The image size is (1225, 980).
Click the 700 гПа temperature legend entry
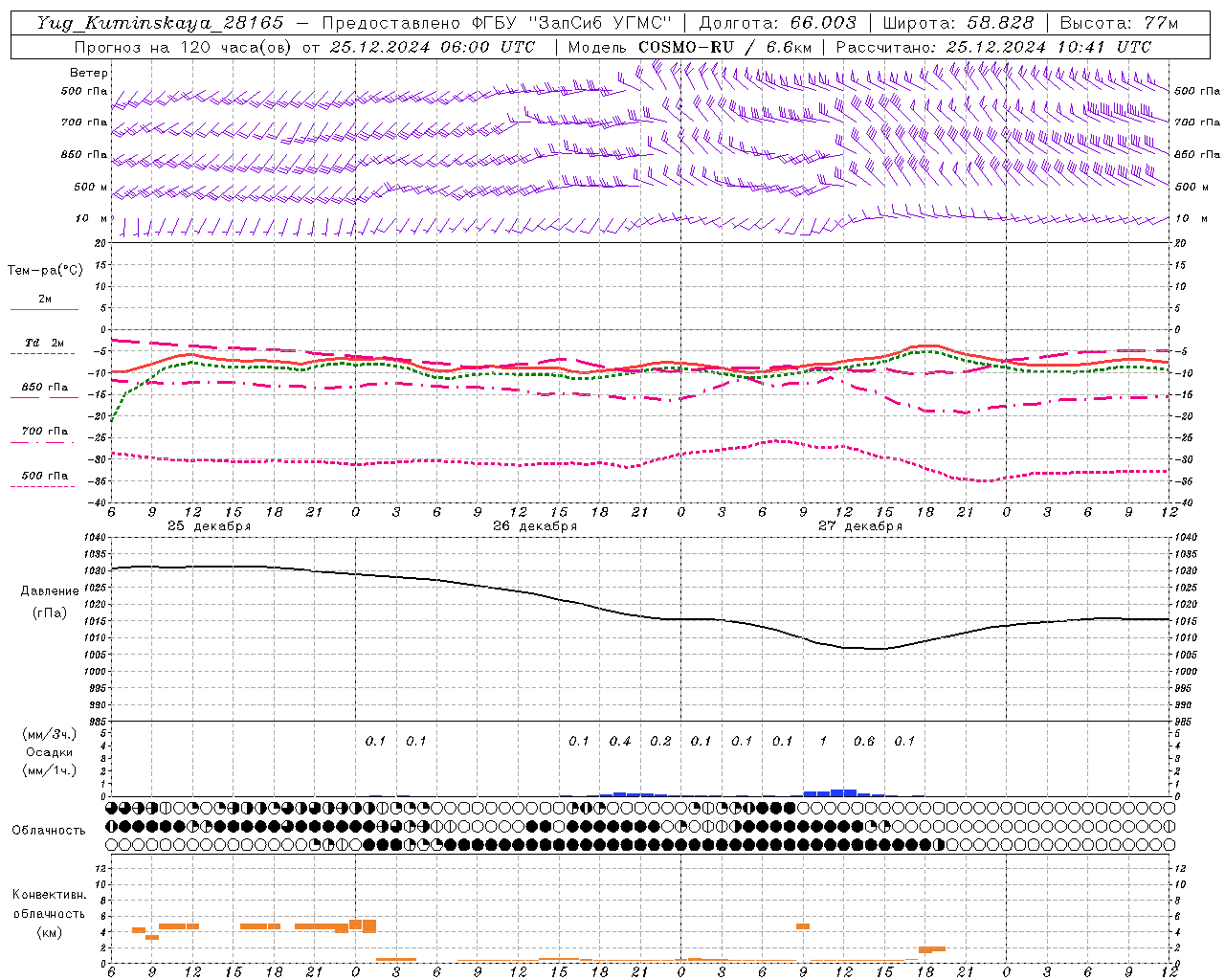coord(44,431)
